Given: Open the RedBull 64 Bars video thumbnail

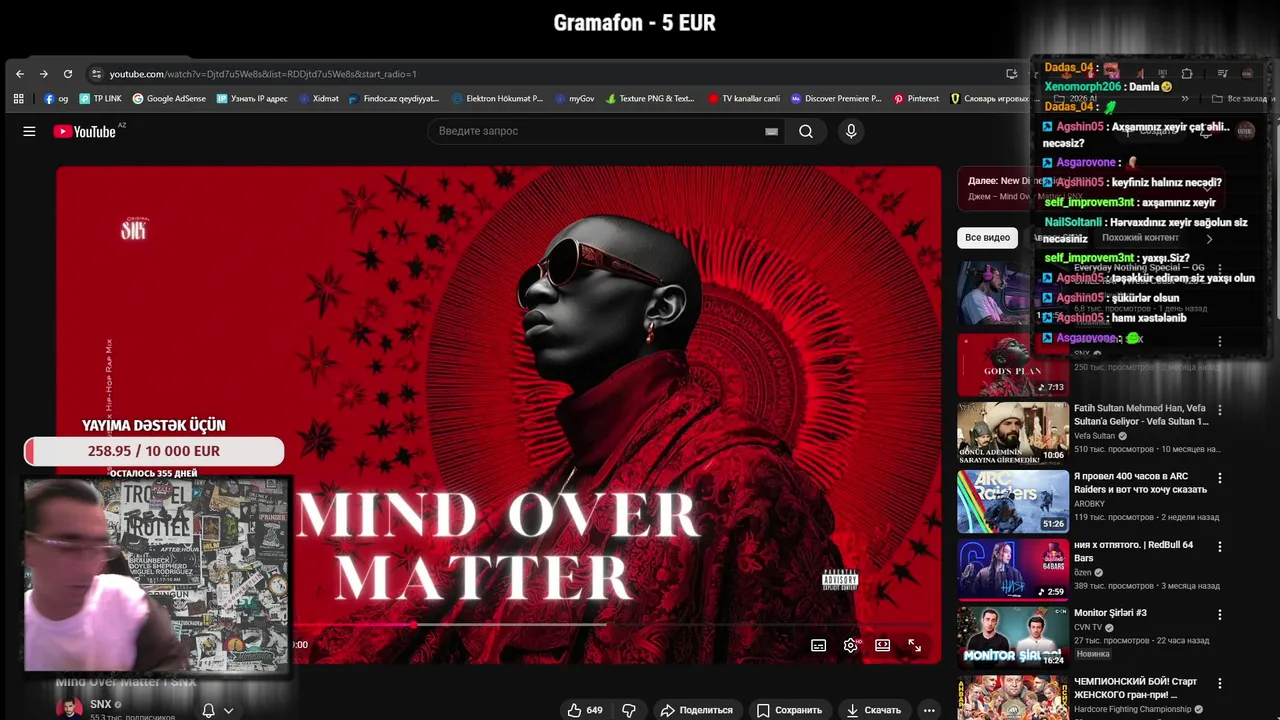Looking at the screenshot, I should [x=1013, y=570].
